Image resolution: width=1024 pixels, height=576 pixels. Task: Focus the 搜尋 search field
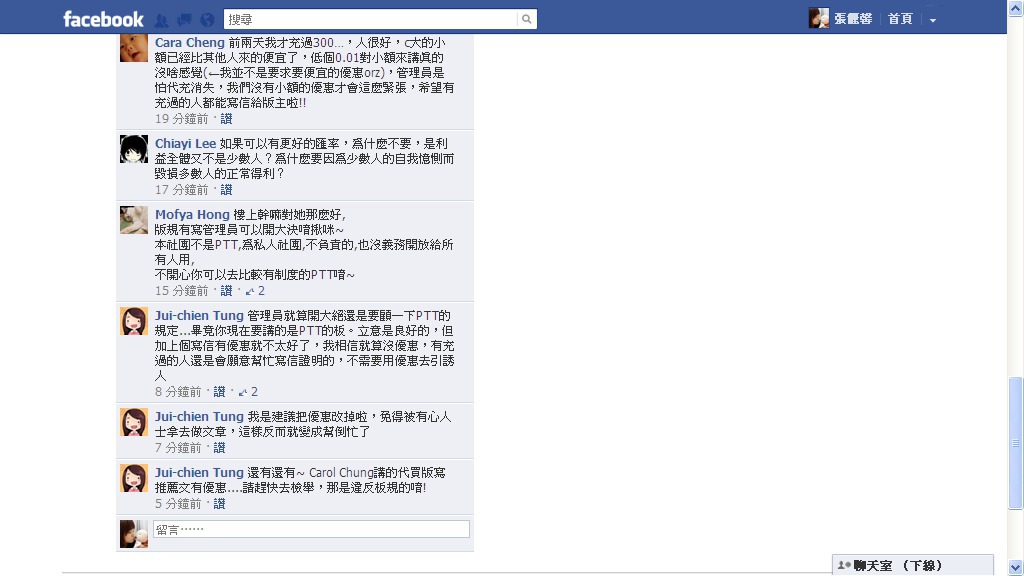click(x=370, y=20)
